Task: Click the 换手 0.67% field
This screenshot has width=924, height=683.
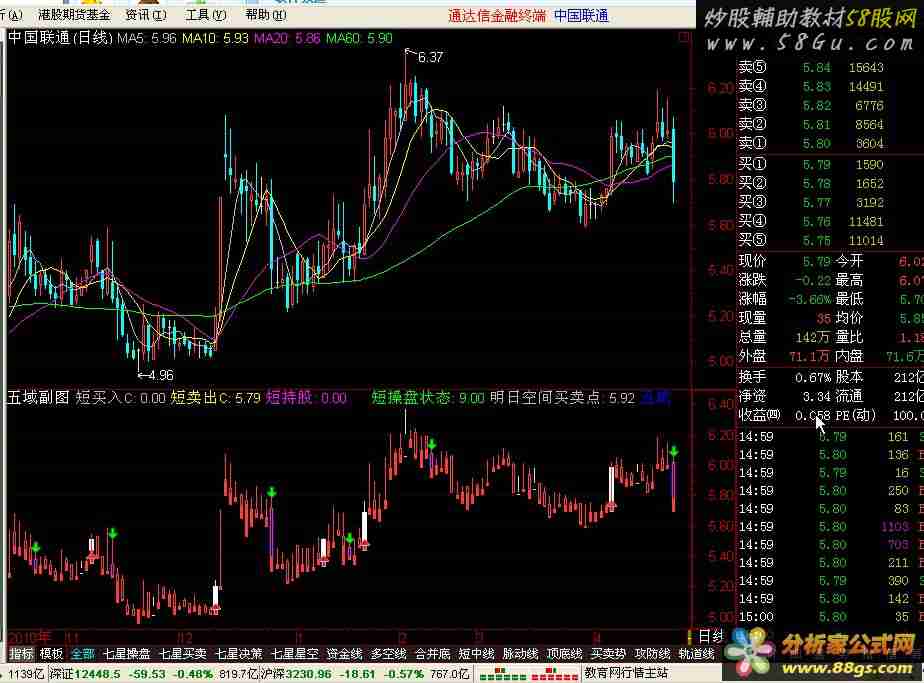Action: tap(785, 377)
